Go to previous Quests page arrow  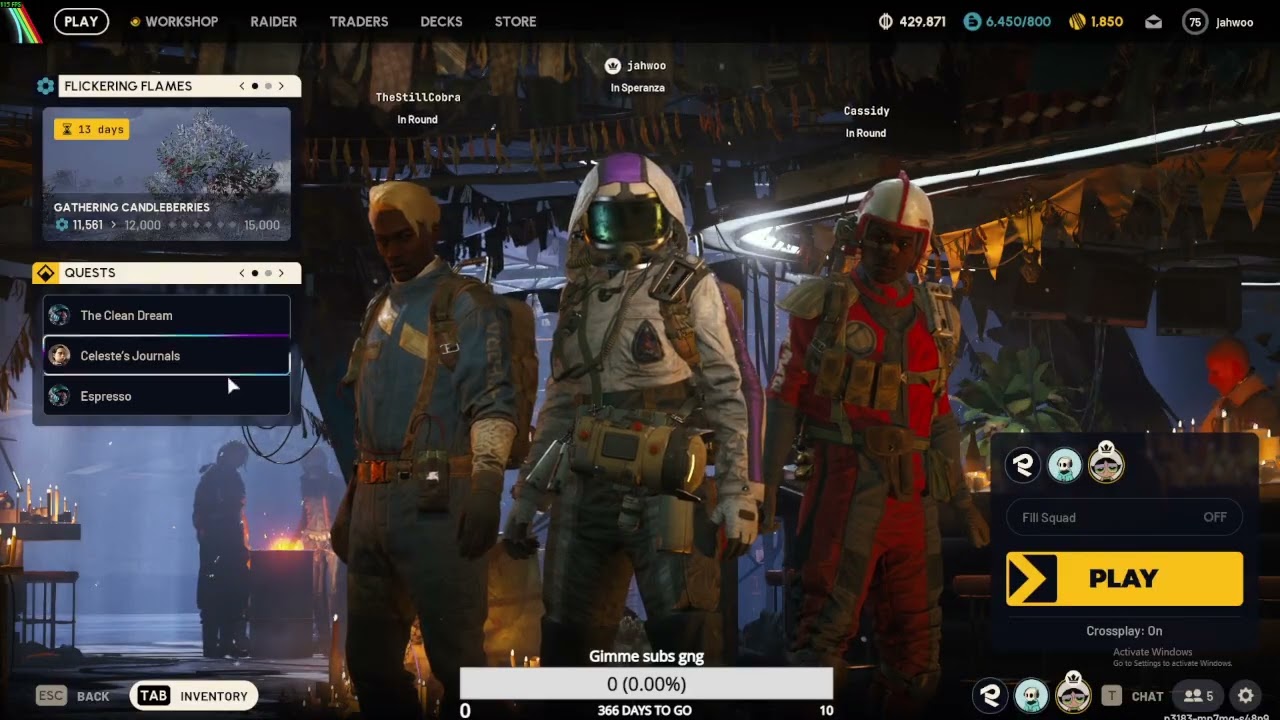click(x=242, y=273)
